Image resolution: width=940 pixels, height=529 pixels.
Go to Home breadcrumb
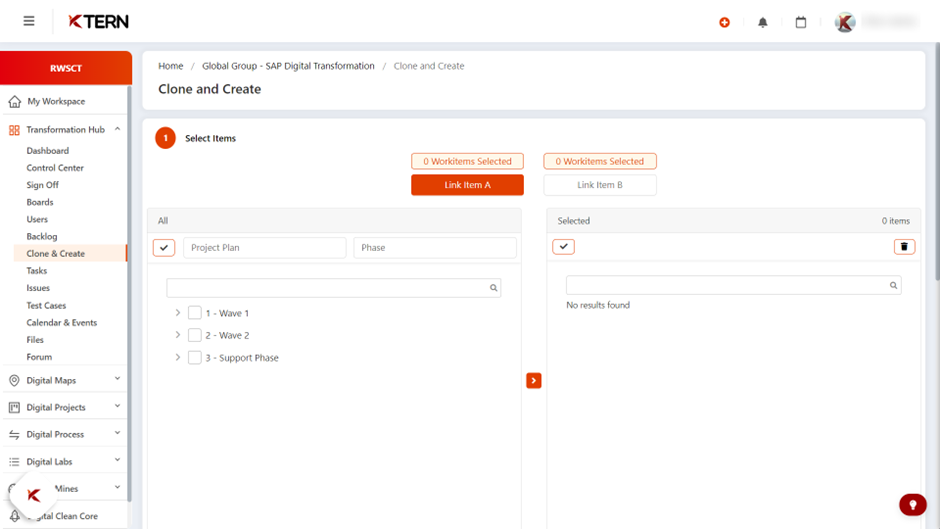[171, 66]
